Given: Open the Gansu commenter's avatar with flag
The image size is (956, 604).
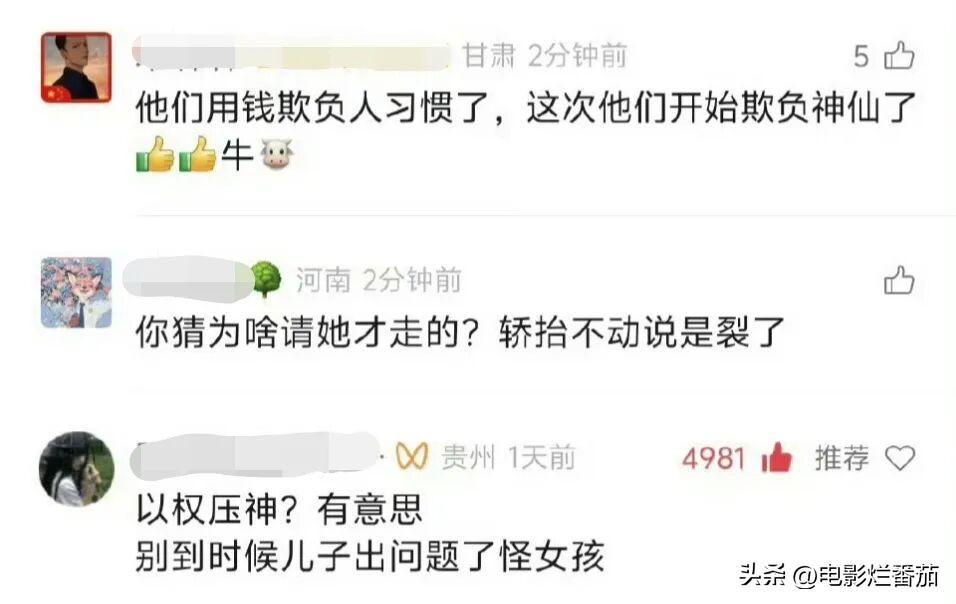Looking at the screenshot, I should pyautogui.click(x=76, y=67).
